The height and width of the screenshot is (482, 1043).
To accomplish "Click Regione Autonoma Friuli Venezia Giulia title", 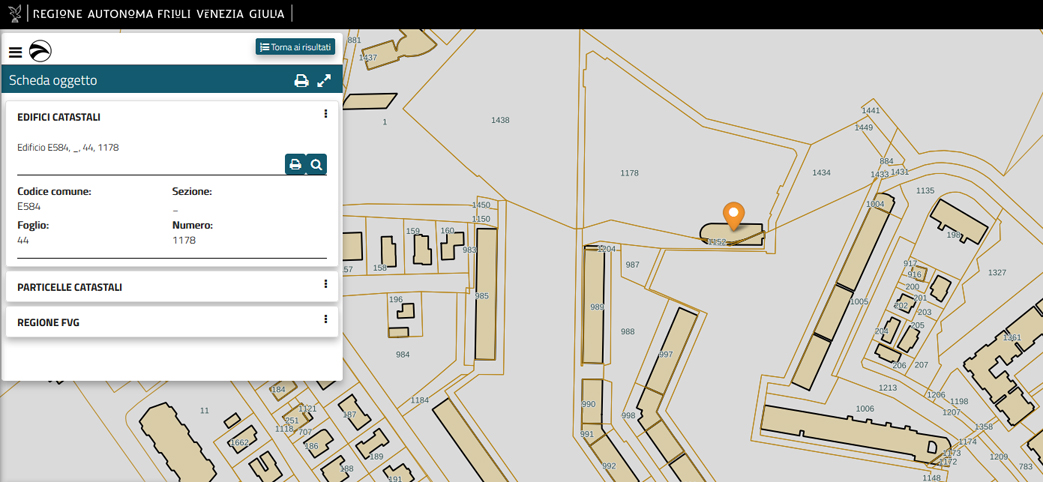I will [159, 14].
